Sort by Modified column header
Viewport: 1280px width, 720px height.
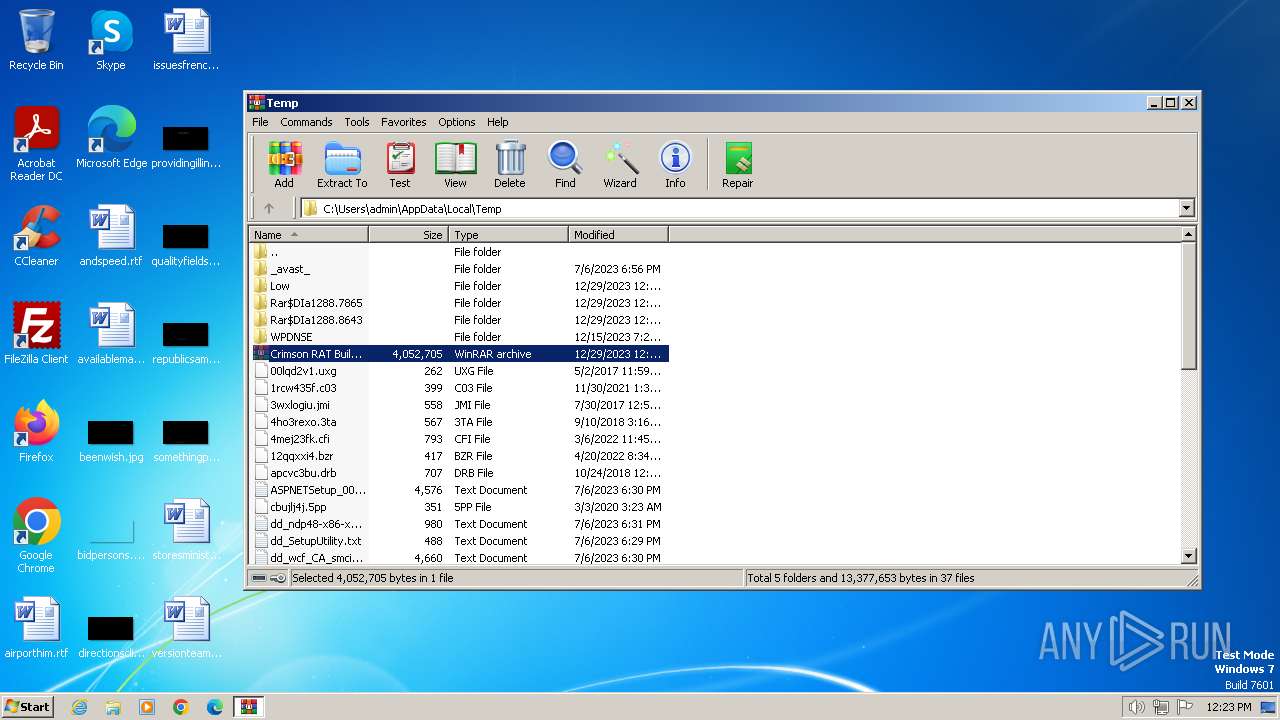[x=618, y=235]
